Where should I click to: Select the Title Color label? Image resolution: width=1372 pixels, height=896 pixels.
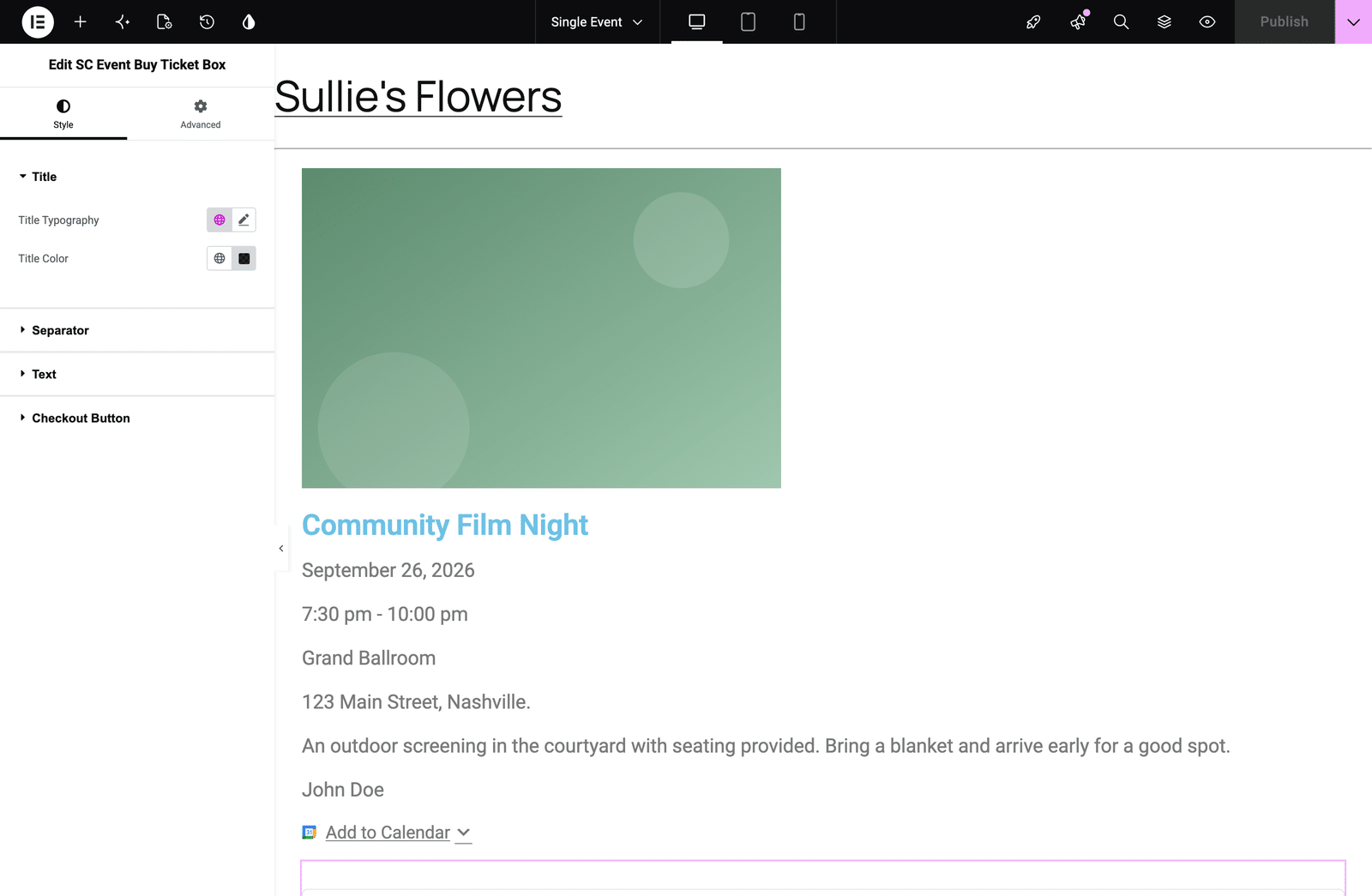point(43,258)
